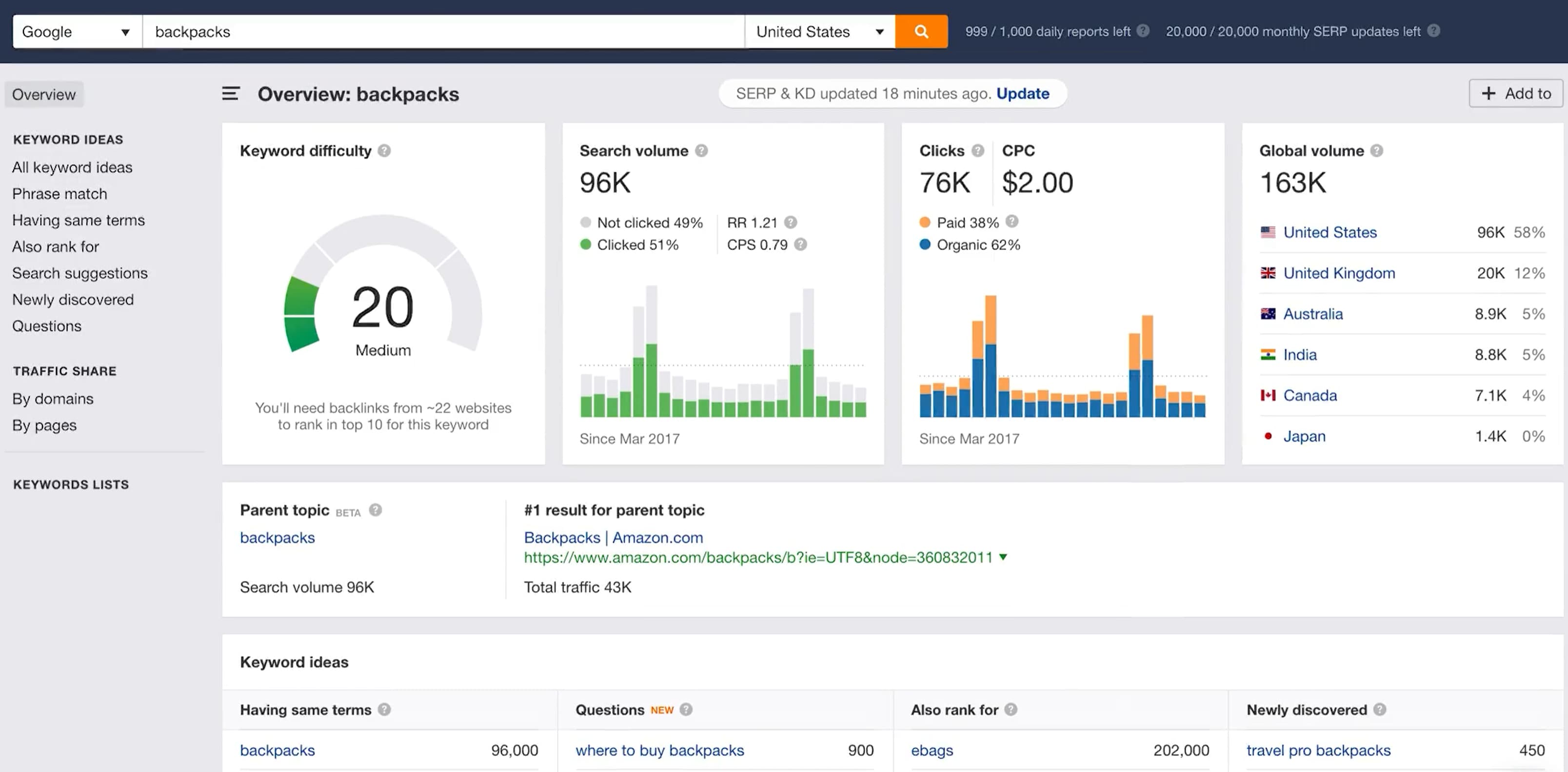Open the United States country dropdown
The height and width of the screenshot is (772, 1568).
pos(819,32)
